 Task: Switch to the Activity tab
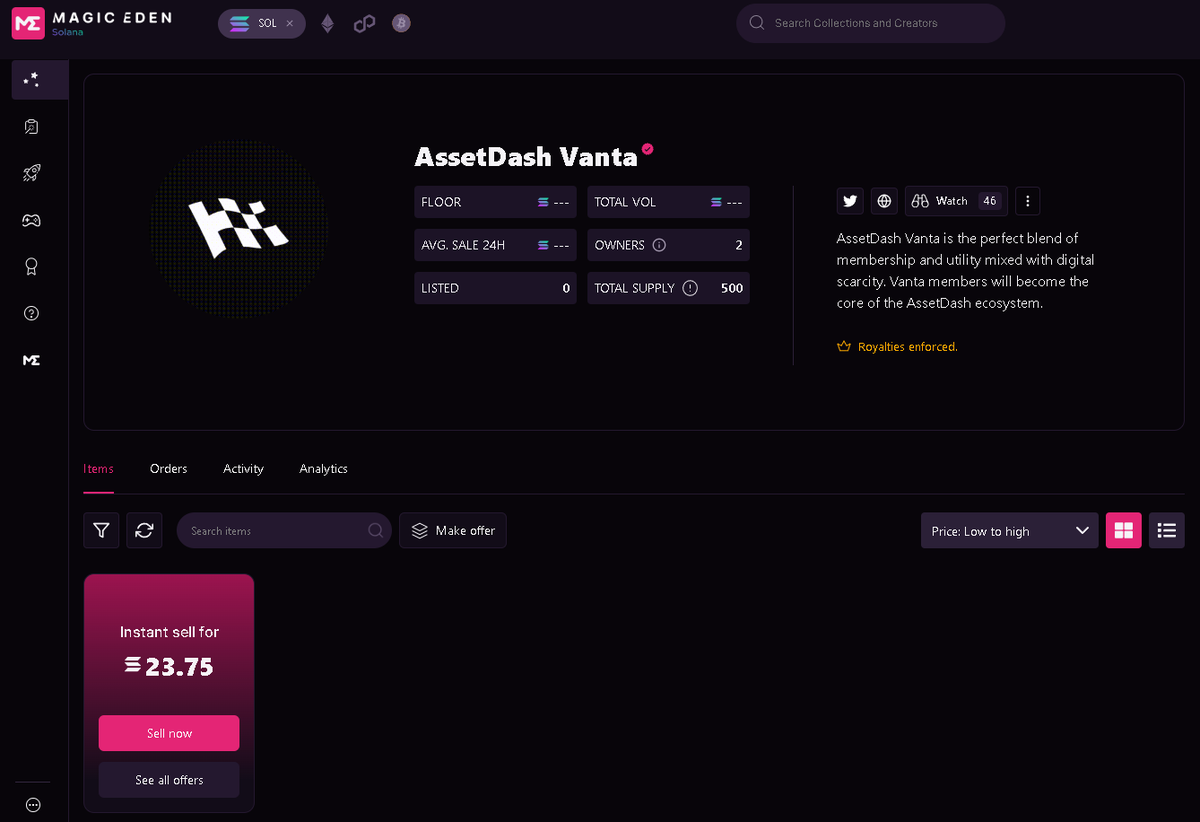click(243, 469)
